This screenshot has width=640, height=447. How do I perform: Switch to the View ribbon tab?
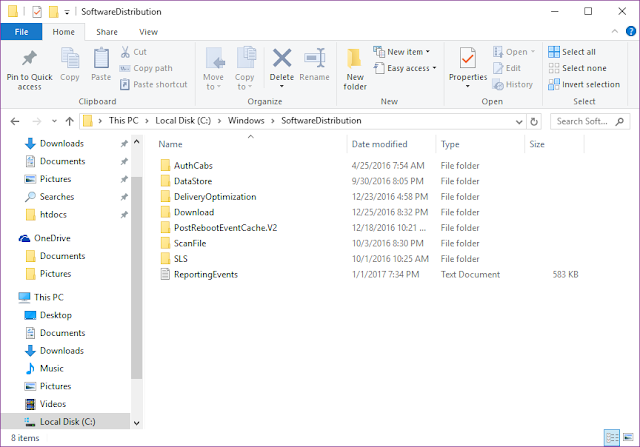coord(148,32)
